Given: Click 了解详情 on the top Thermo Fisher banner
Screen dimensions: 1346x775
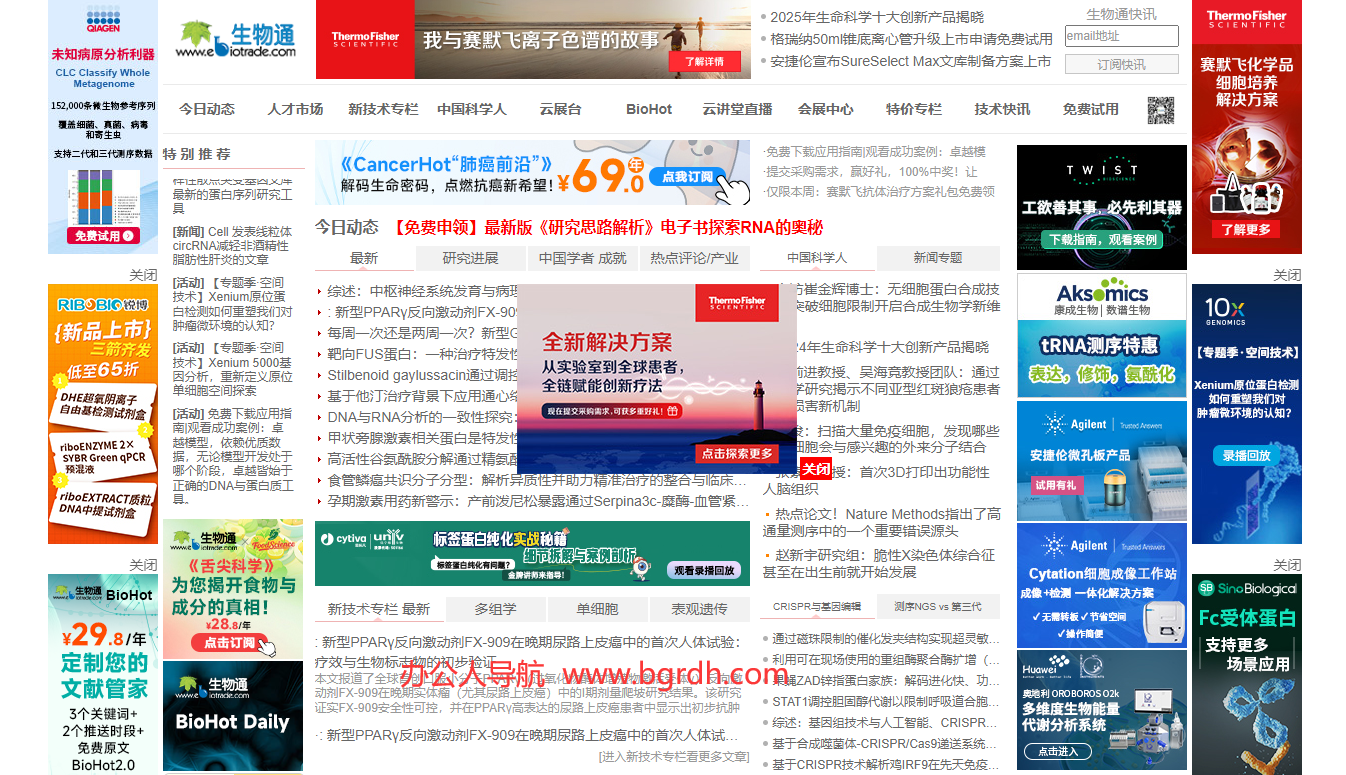Looking at the screenshot, I should pyautogui.click(x=704, y=62).
